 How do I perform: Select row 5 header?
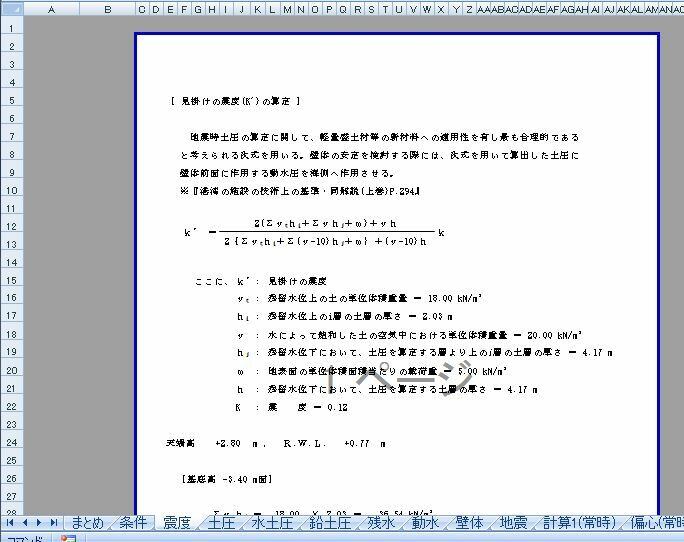12,100
